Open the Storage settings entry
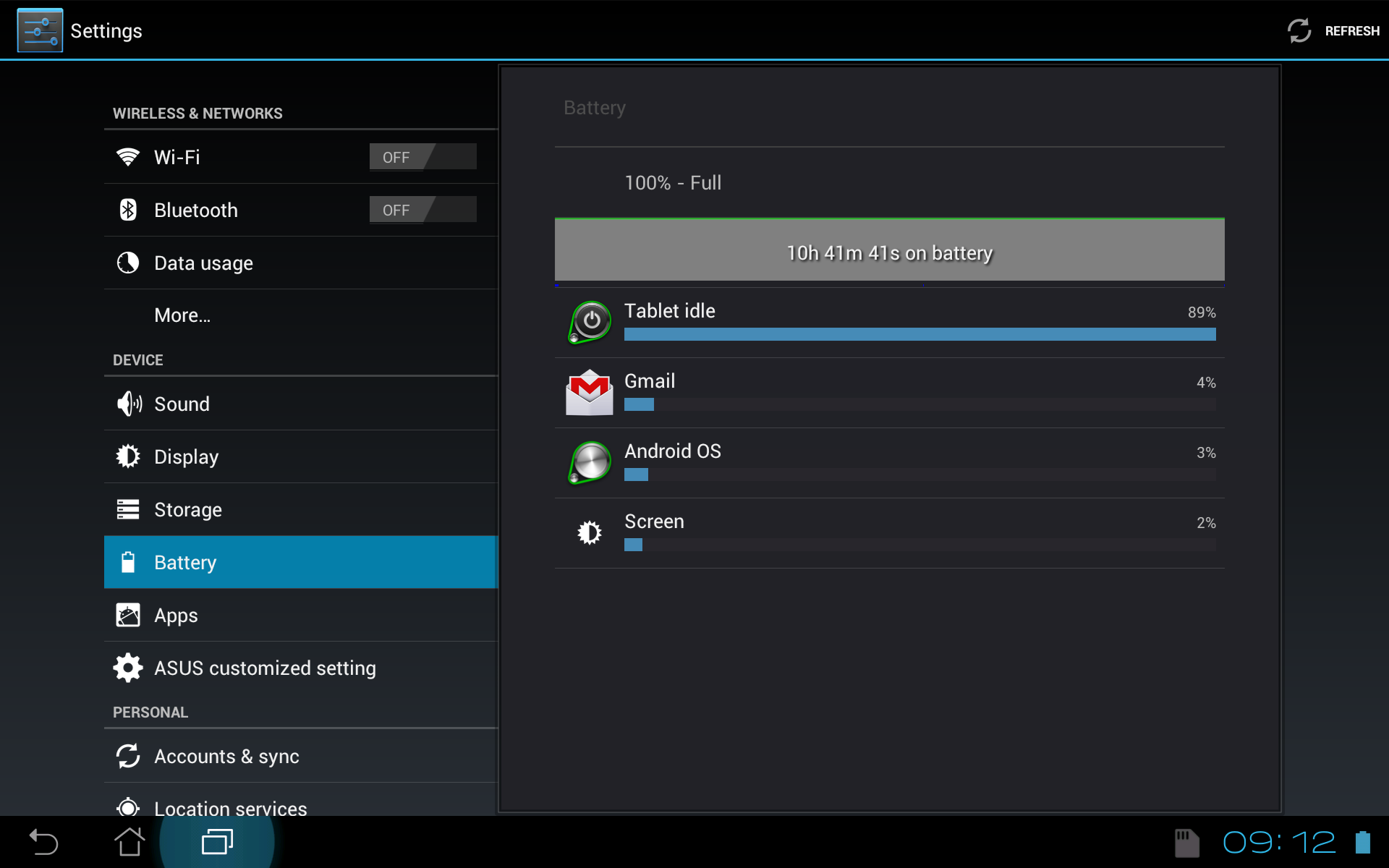Viewport: 1389px width, 868px height. (x=301, y=509)
